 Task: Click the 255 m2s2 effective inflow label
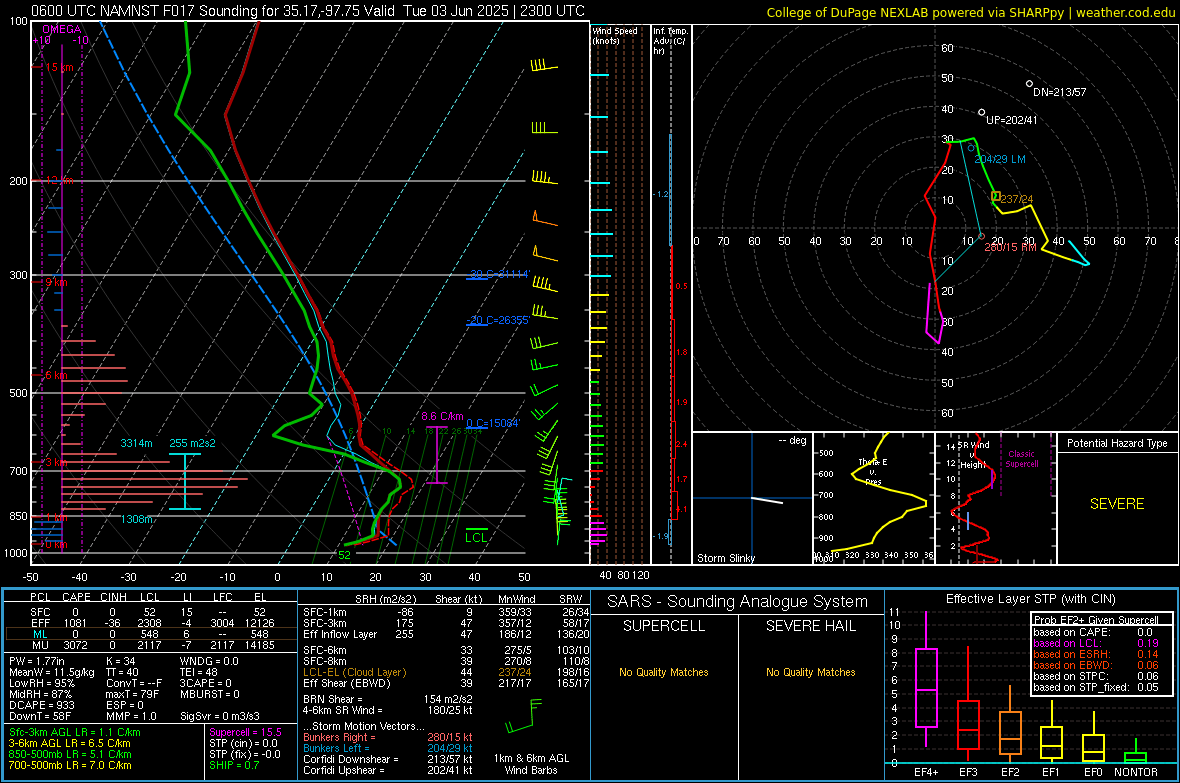pyautogui.click(x=192, y=443)
